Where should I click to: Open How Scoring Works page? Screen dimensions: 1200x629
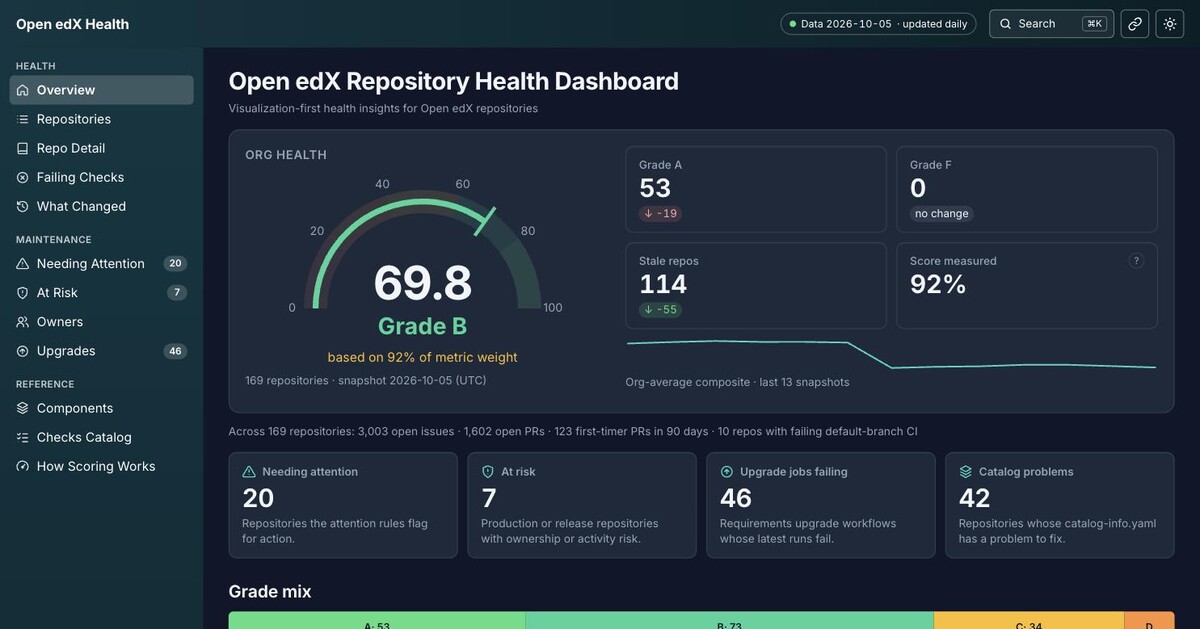coord(102,466)
